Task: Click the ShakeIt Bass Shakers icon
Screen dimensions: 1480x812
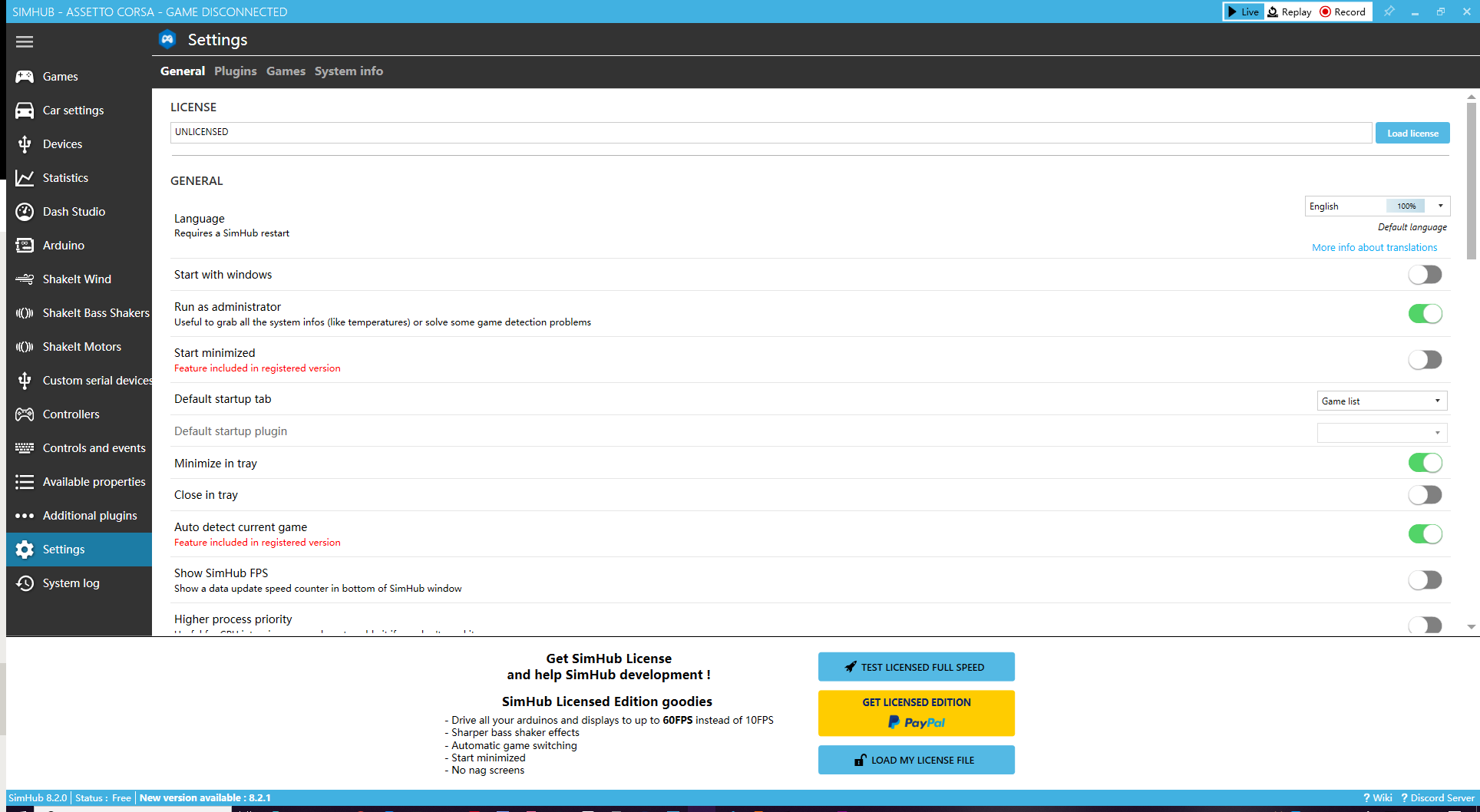Action: [x=25, y=313]
